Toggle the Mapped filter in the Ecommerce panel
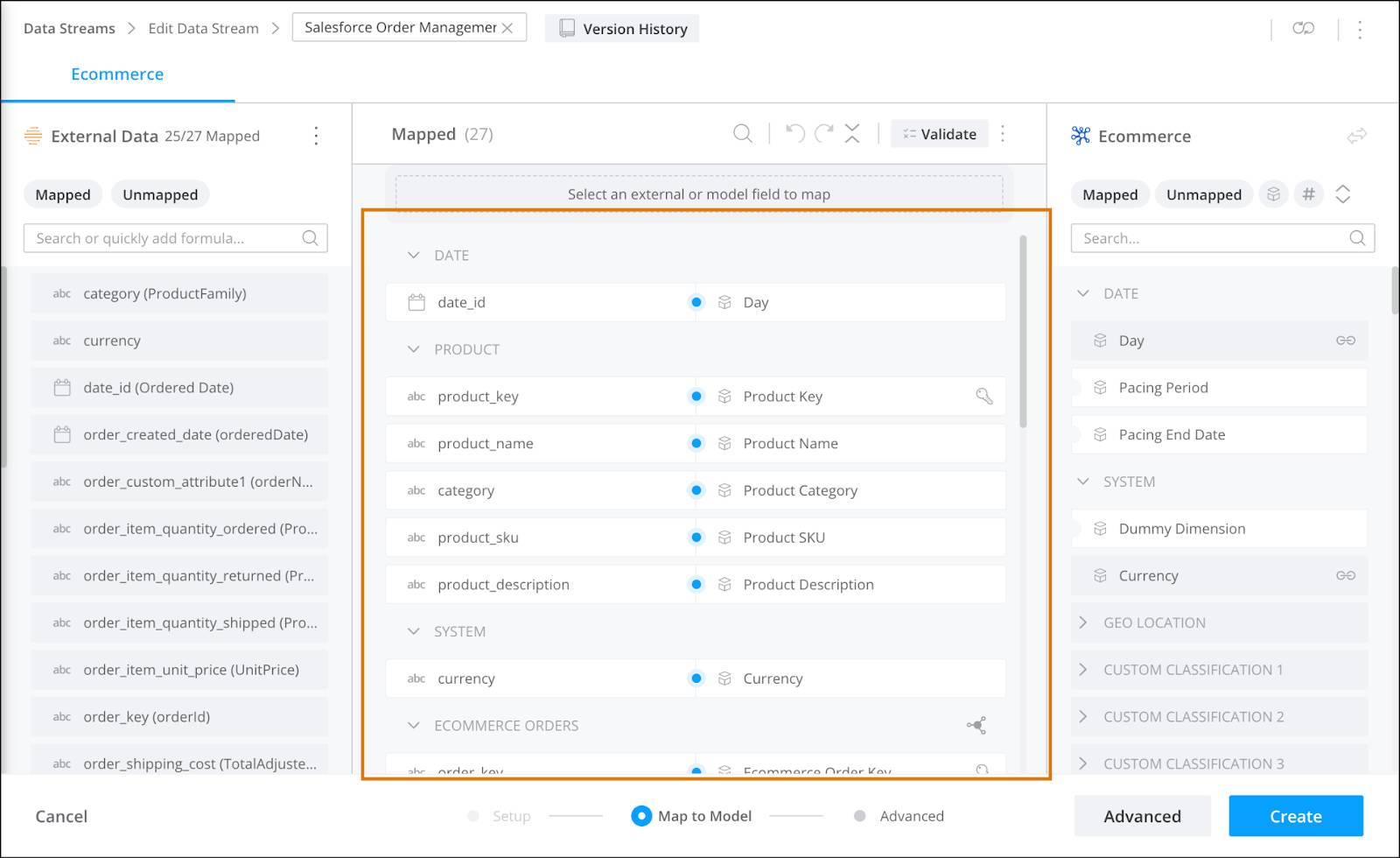 1109,194
